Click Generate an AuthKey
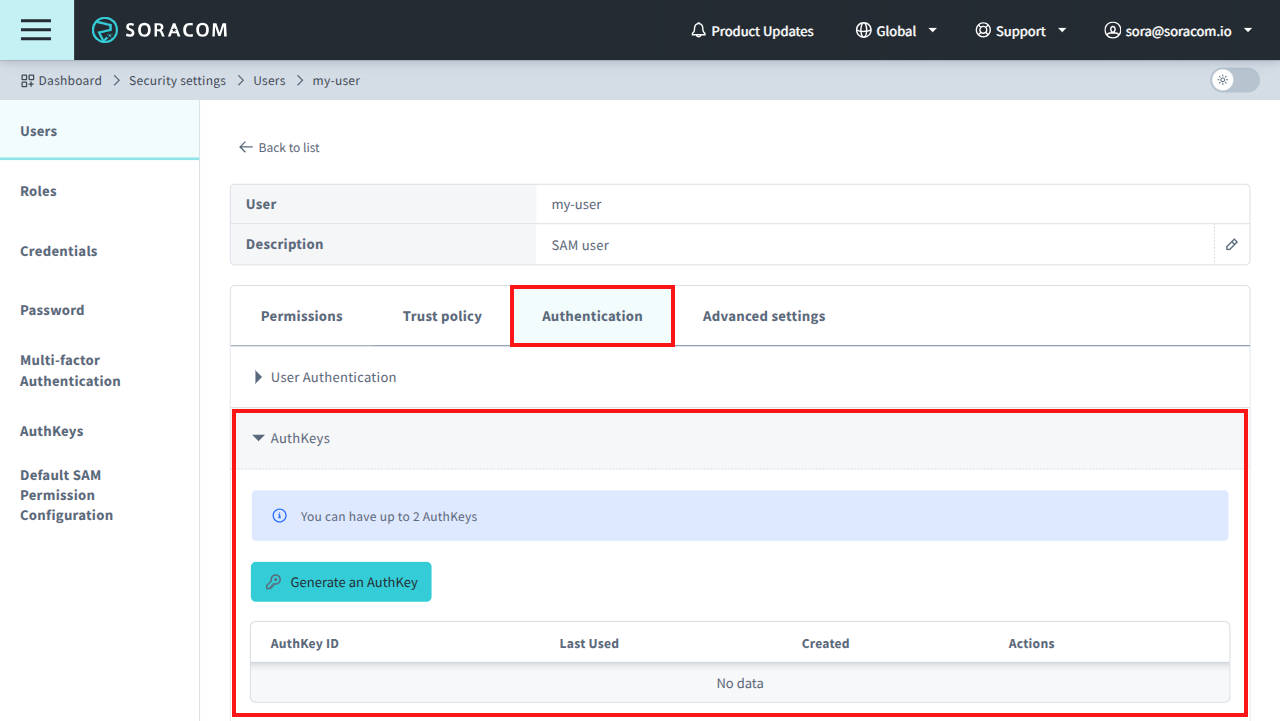The height and width of the screenshot is (721, 1280). 341,581
